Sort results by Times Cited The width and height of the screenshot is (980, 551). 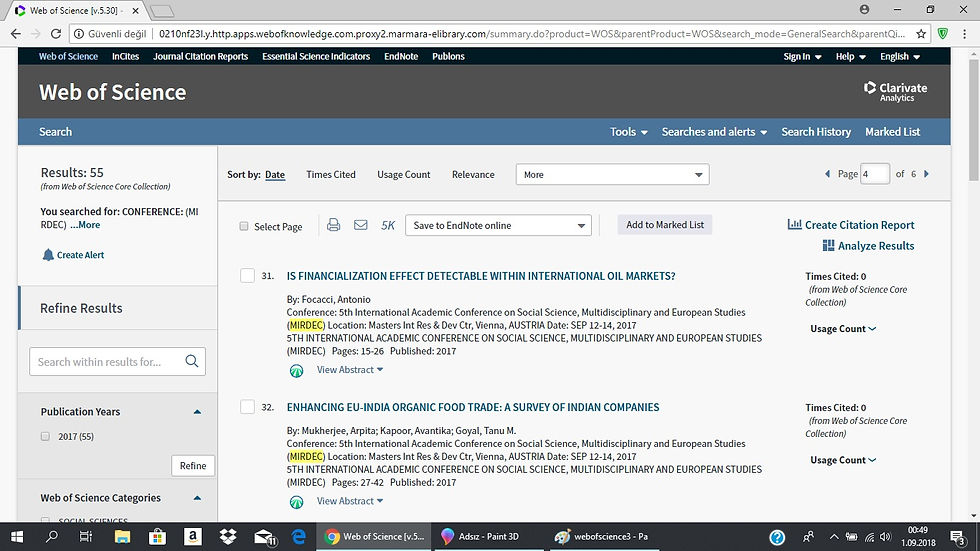click(x=331, y=175)
